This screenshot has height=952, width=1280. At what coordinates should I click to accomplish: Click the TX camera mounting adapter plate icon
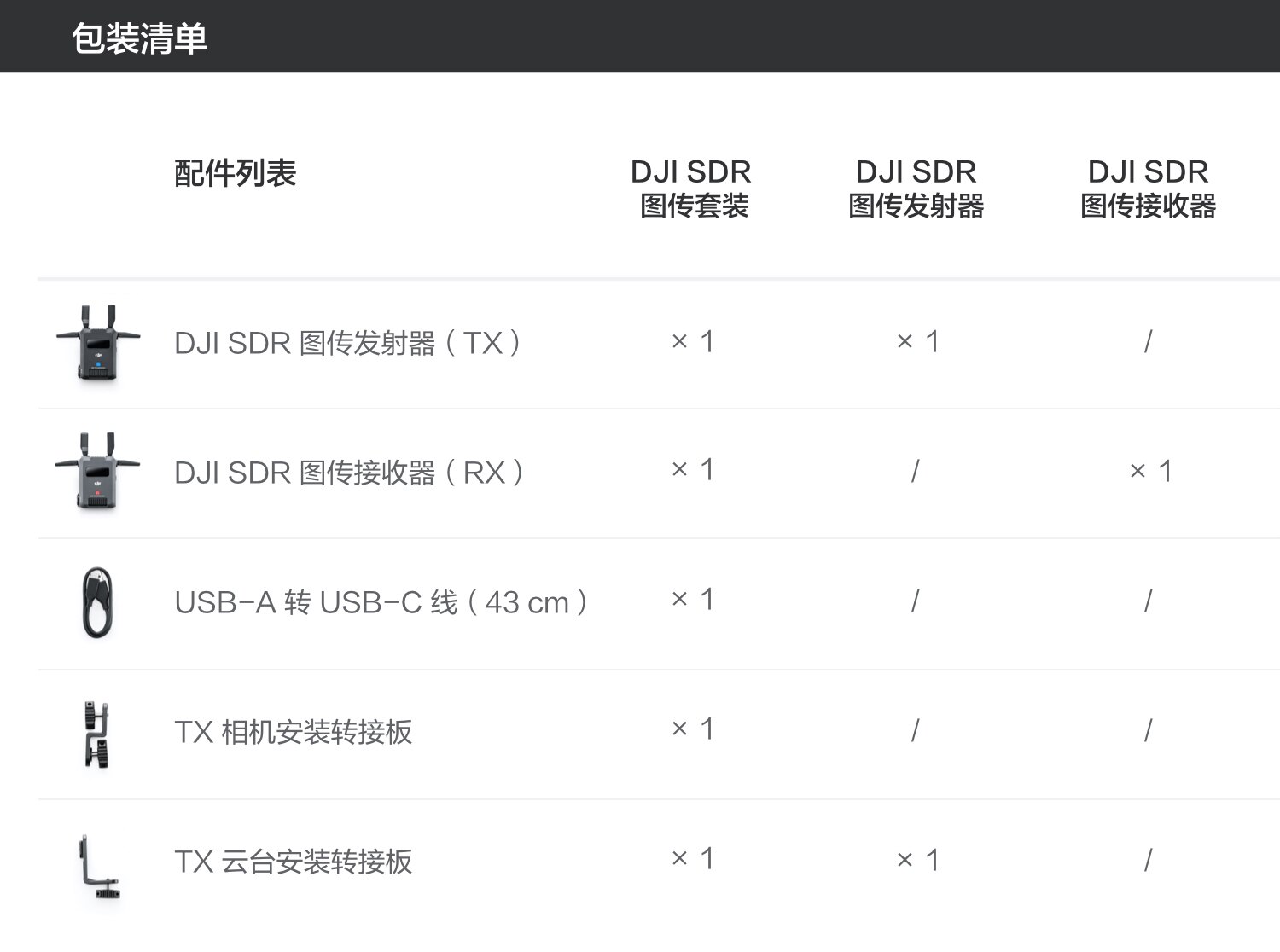[x=97, y=734]
